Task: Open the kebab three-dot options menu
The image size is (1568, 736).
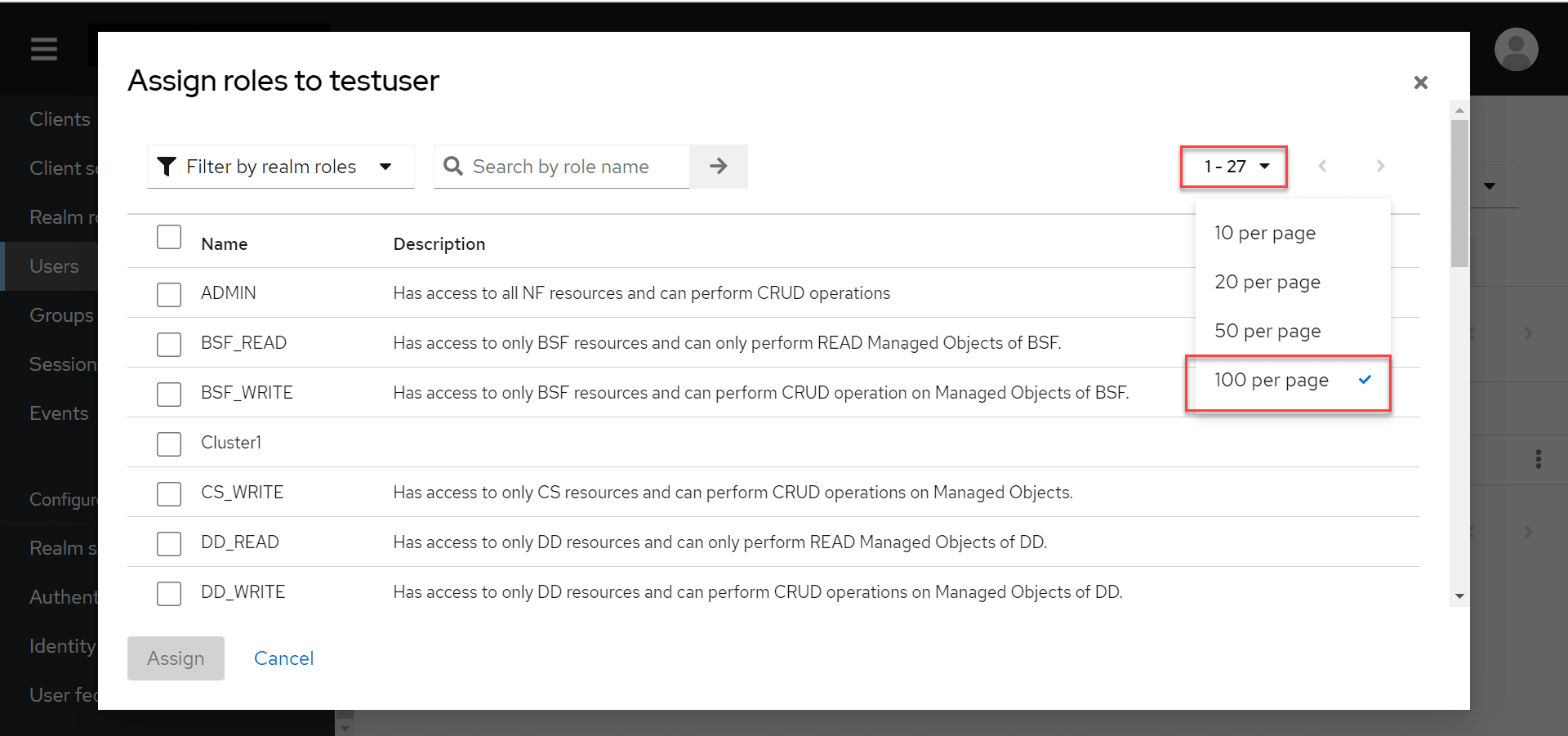Action: tap(1539, 459)
